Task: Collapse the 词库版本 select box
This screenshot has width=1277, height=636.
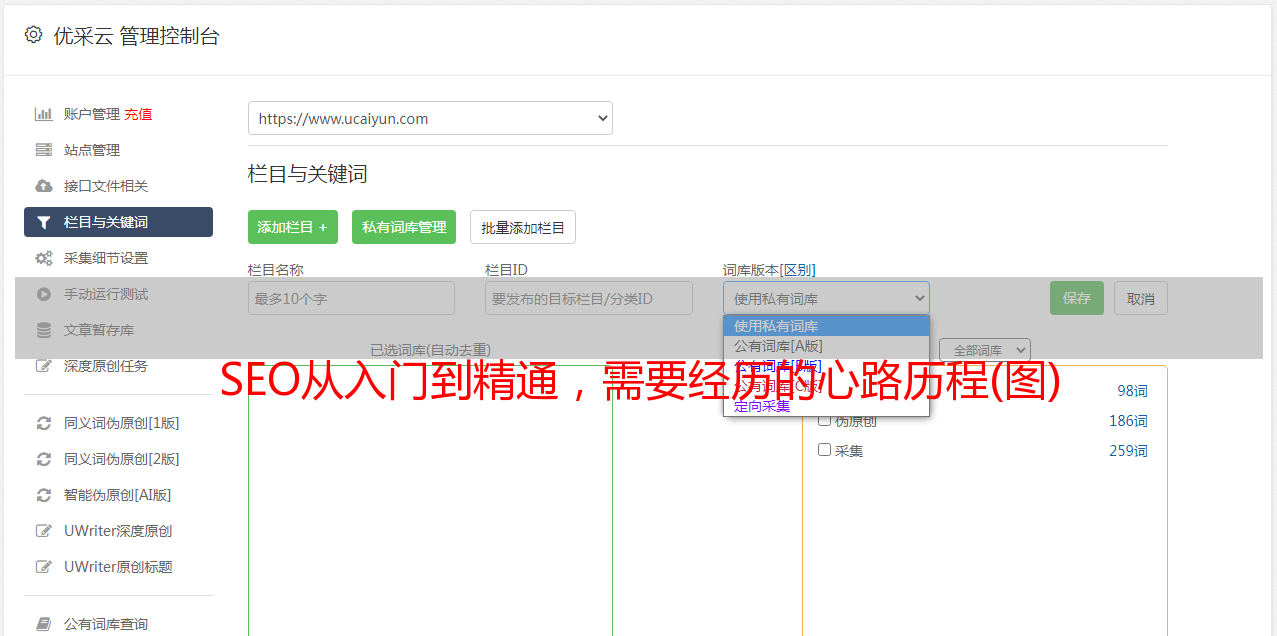Action: tap(826, 298)
